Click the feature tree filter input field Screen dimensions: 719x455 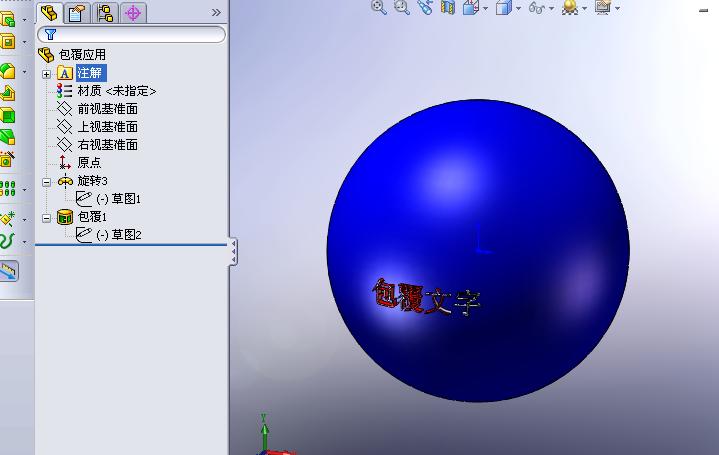(131, 34)
